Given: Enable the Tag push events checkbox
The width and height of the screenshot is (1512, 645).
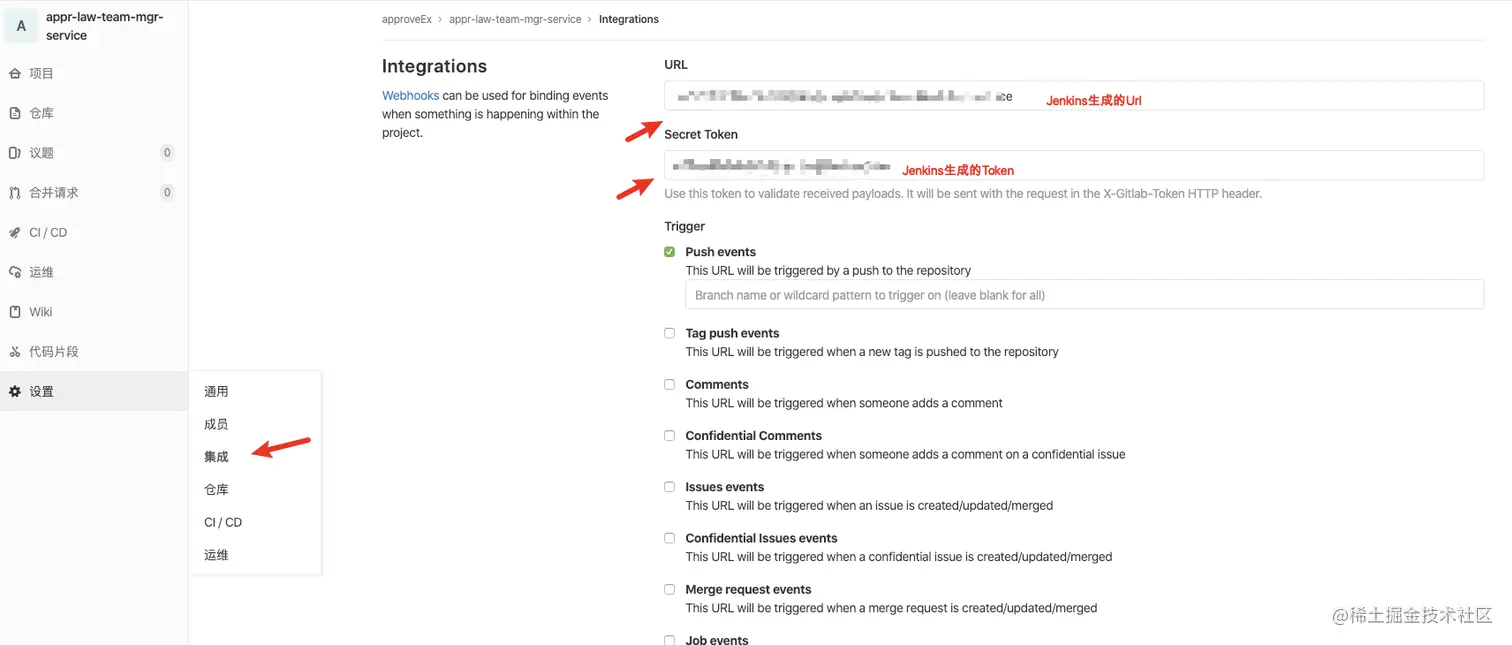Looking at the screenshot, I should [x=670, y=333].
